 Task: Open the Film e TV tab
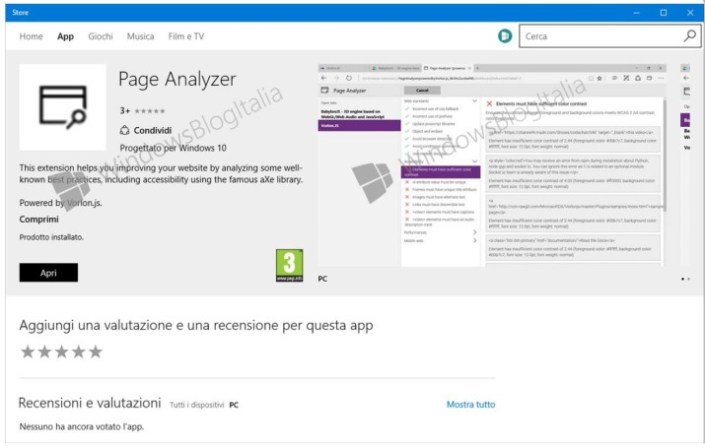point(186,36)
